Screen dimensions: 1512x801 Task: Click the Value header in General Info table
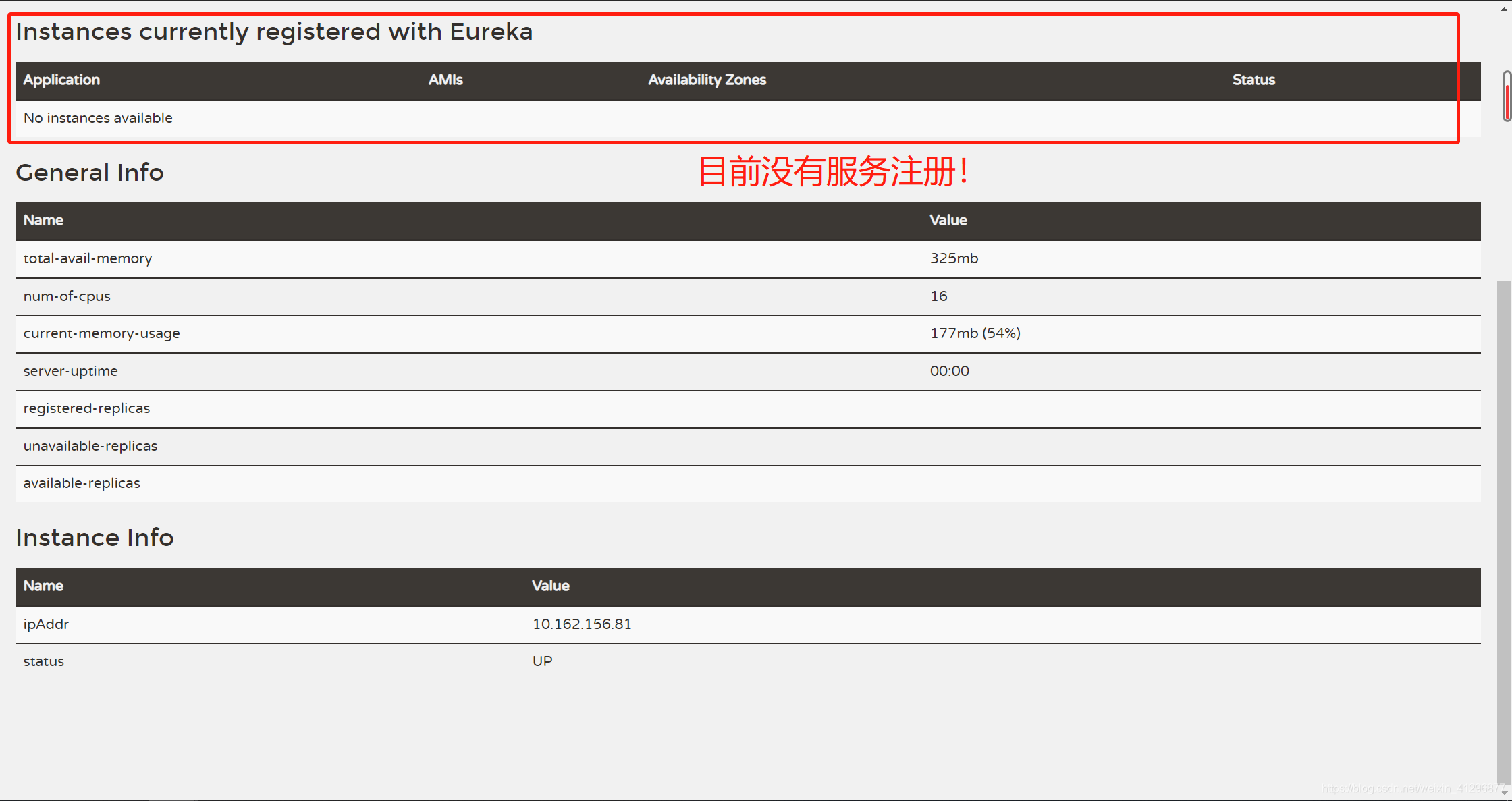(x=948, y=220)
